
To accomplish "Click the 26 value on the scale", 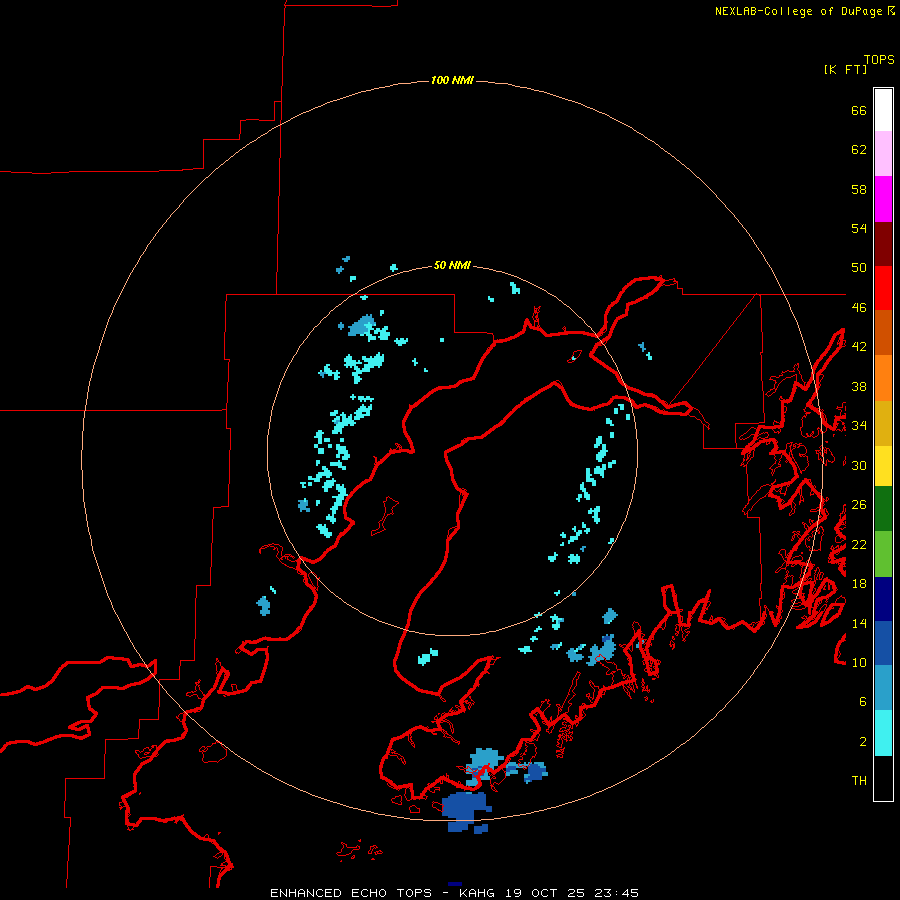I will coord(859,505).
